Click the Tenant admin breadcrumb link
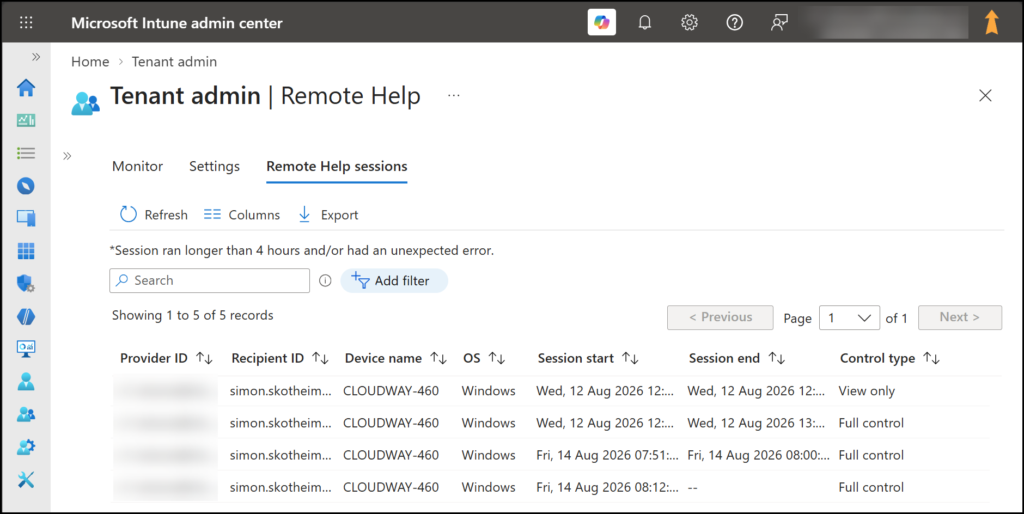Image resolution: width=1024 pixels, height=514 pixels. point(174,61)
